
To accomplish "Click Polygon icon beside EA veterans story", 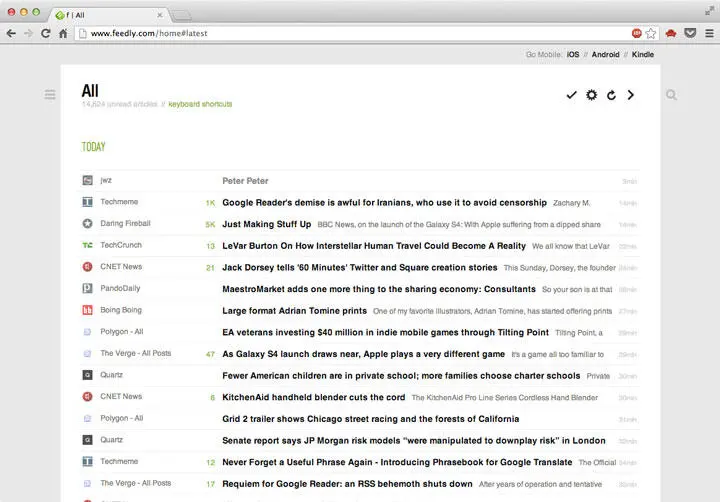I will coord(87,332).
